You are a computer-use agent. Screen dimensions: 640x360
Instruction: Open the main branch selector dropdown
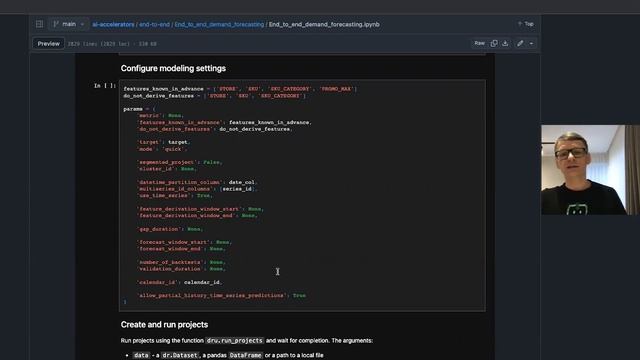point(69,24)
